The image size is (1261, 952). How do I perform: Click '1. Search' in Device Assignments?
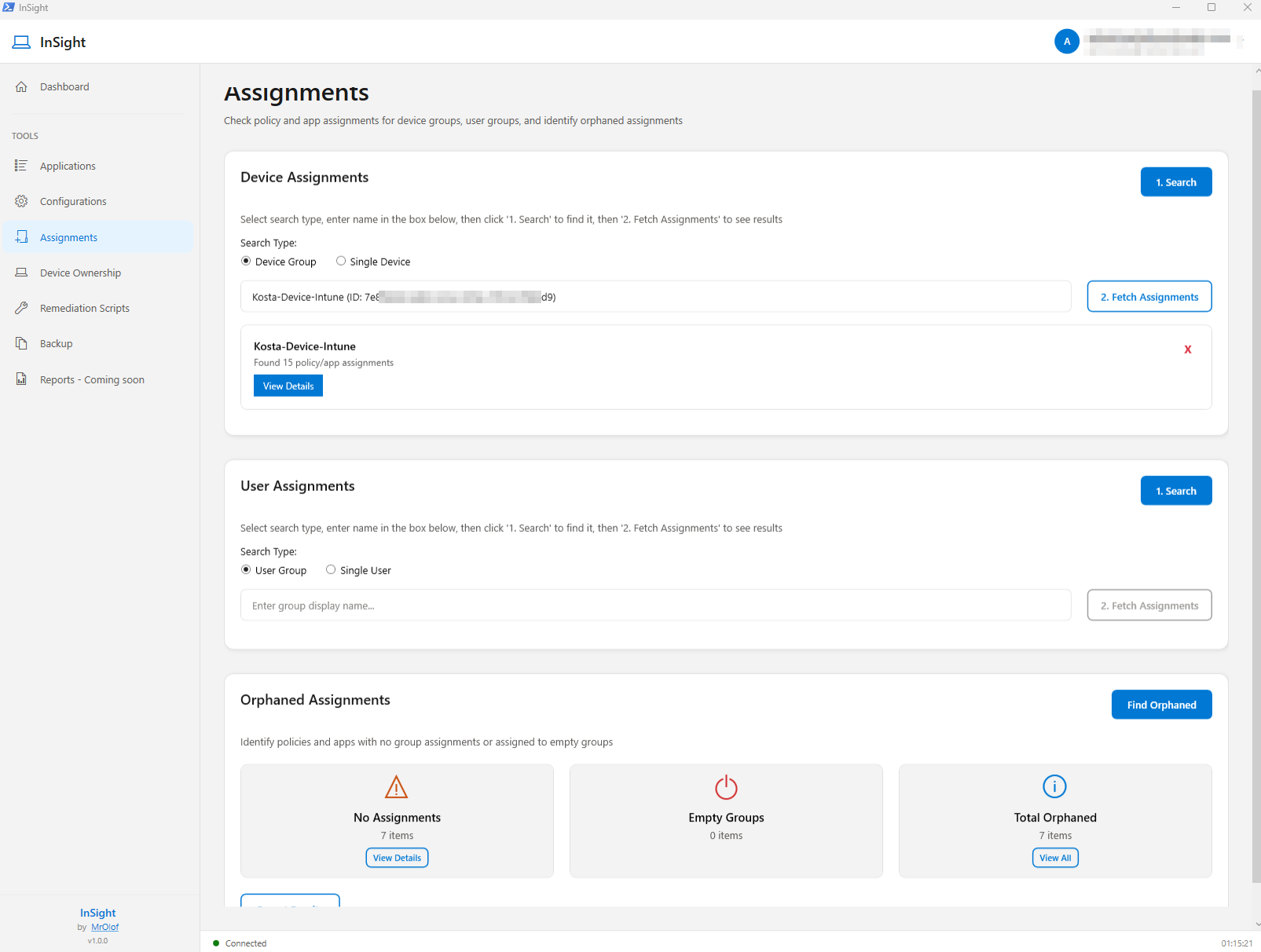[x=1176, y=182]
